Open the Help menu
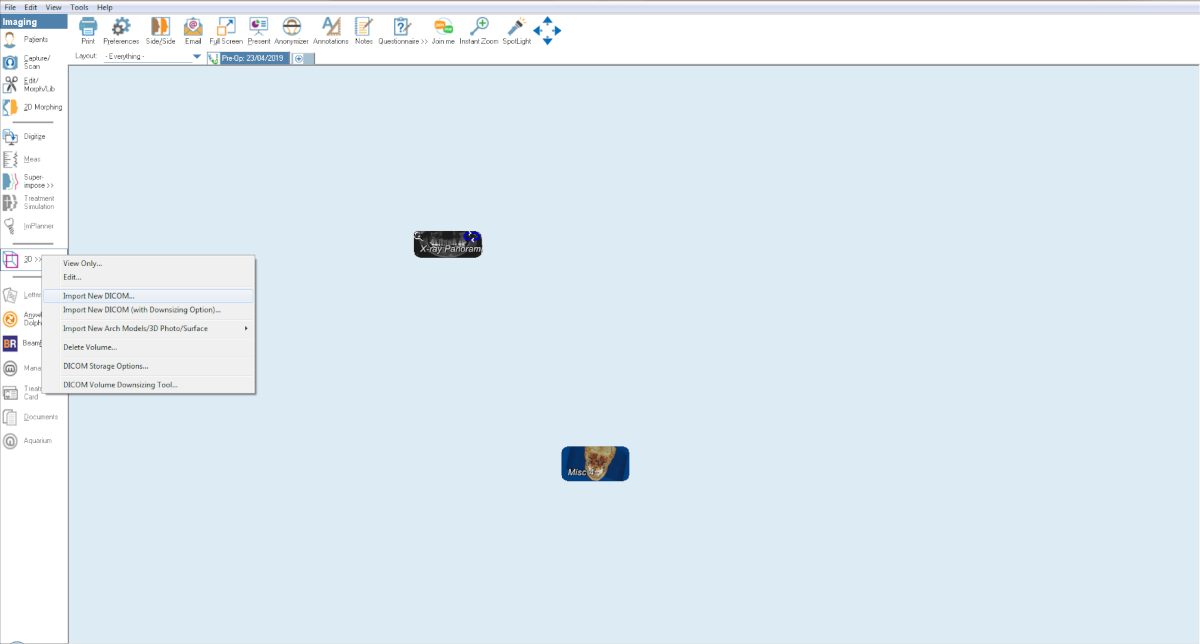Image resolution: width=1200 pixels, height=644 pixels. [x=105, y=7]
